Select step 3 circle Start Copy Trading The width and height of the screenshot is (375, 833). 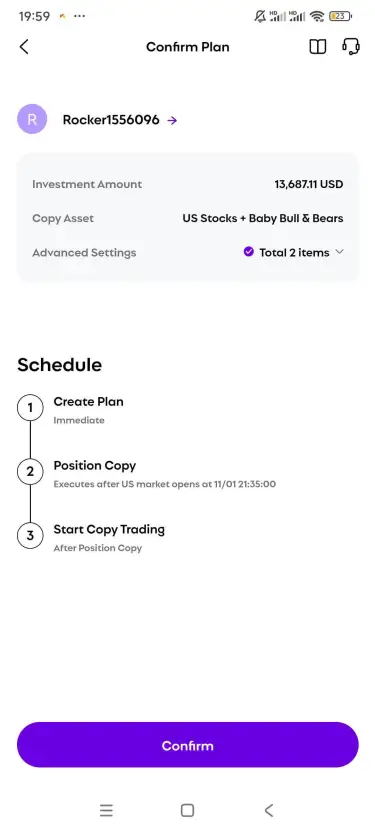(x=30, y=536)
